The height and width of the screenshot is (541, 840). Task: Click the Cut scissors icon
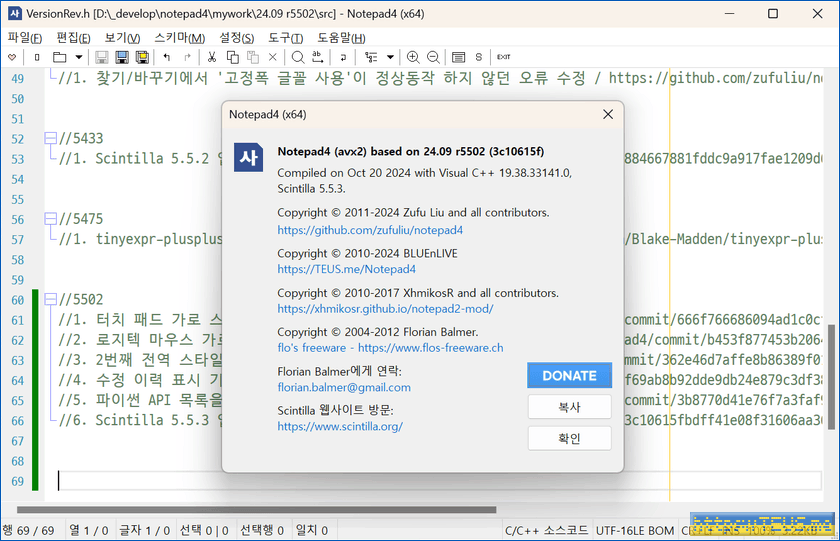coord(212,57)
